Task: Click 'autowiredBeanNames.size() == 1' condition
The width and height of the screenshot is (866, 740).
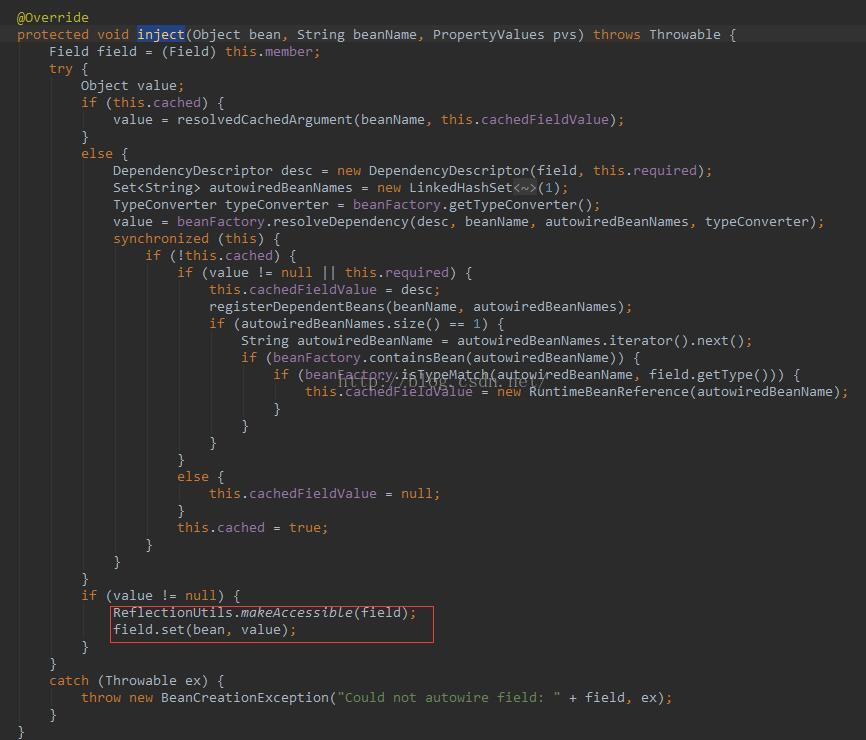Action: pyautogui.click(x=361, y=324)
